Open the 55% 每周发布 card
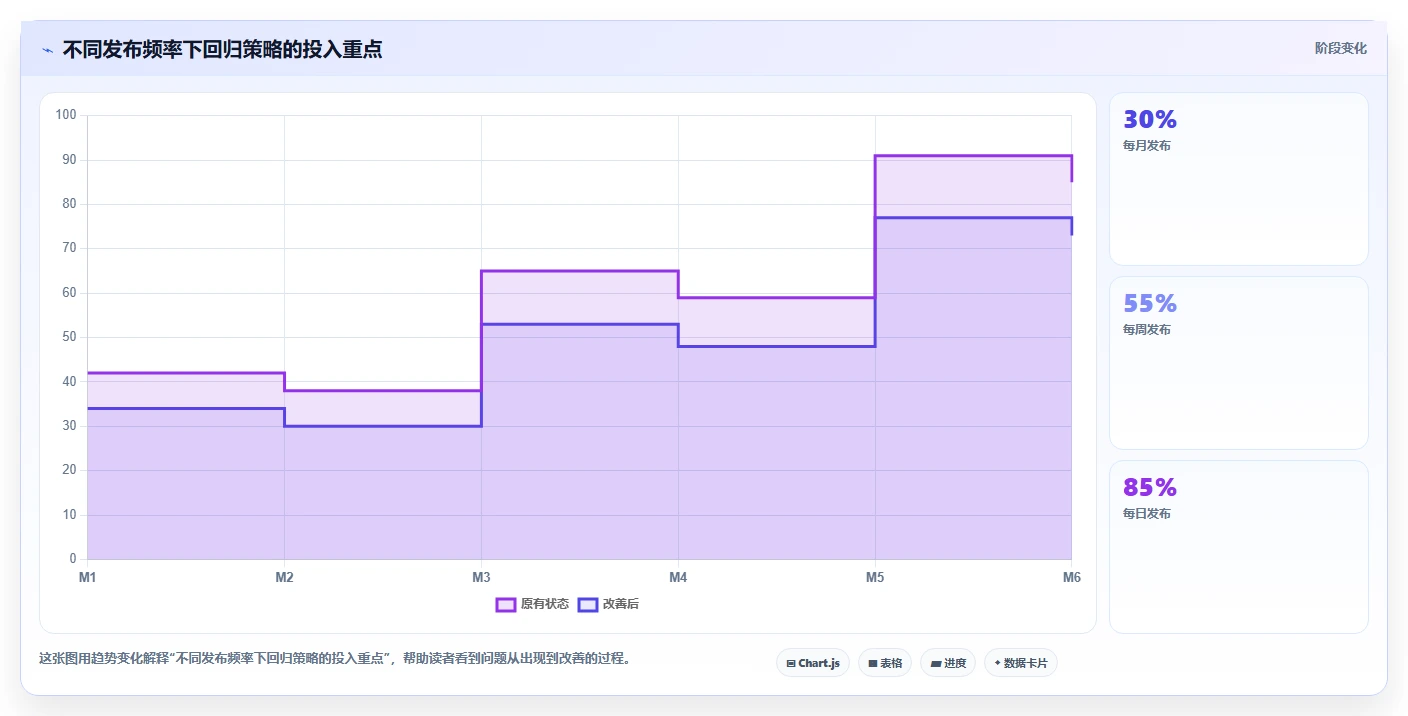This screenshot has width=1408, height=716. [x=1239, y=363]
